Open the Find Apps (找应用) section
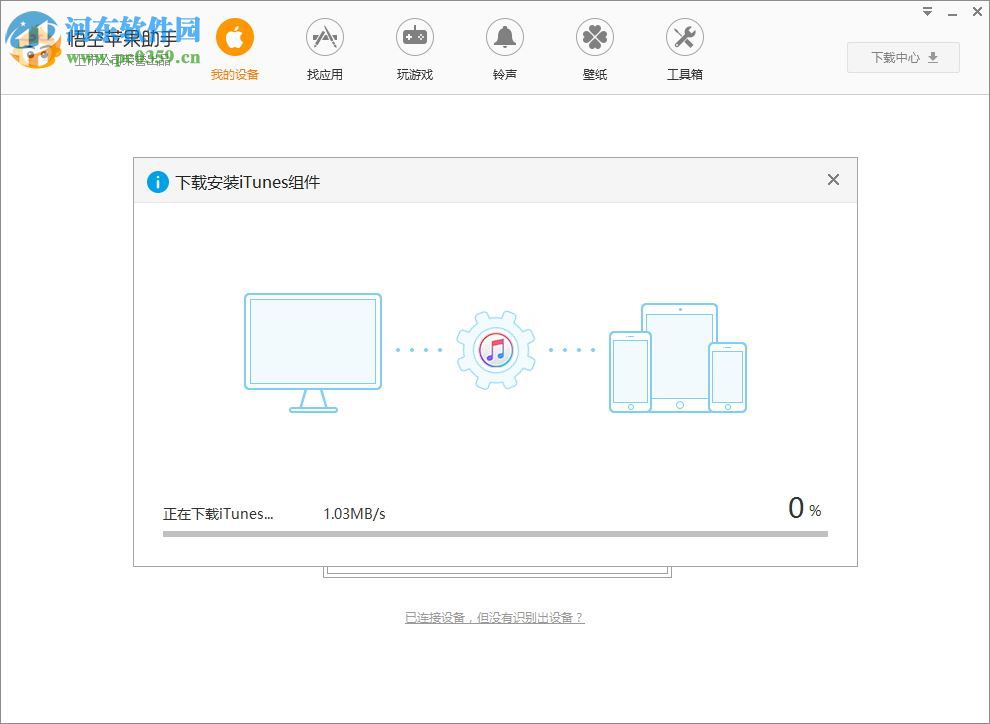990x724 pixels. 325,50
